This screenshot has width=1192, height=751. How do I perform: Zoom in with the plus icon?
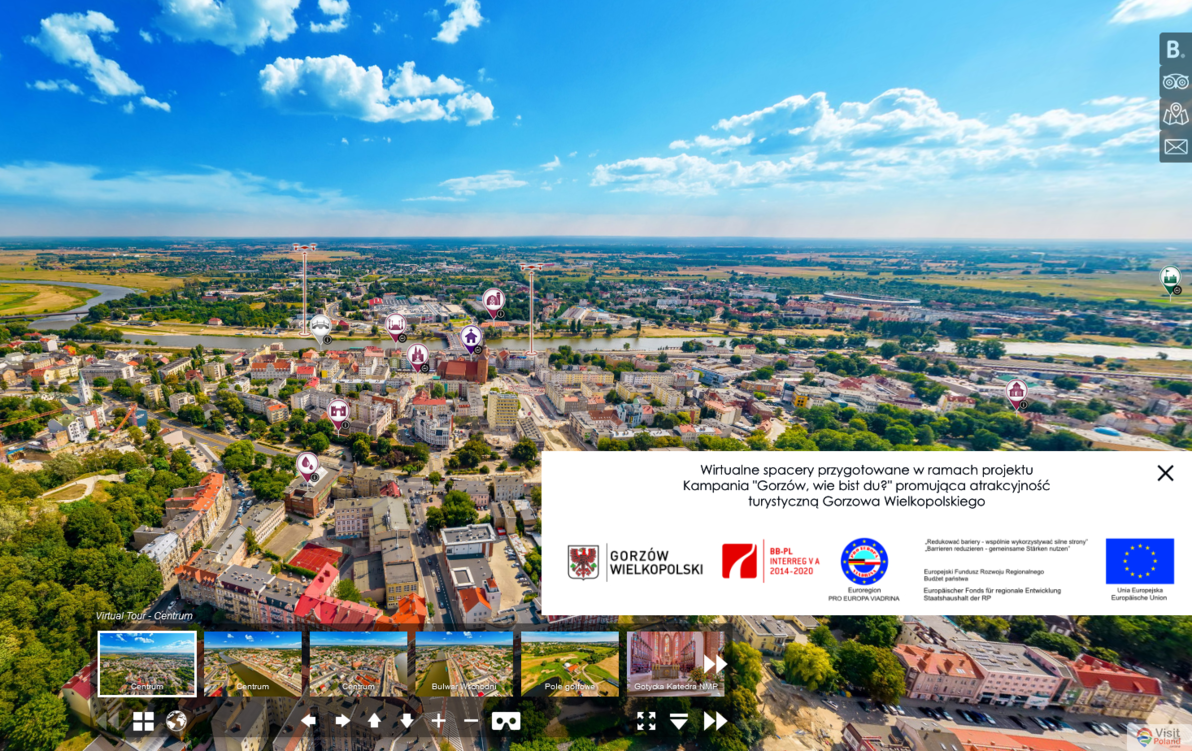[439, 721]
